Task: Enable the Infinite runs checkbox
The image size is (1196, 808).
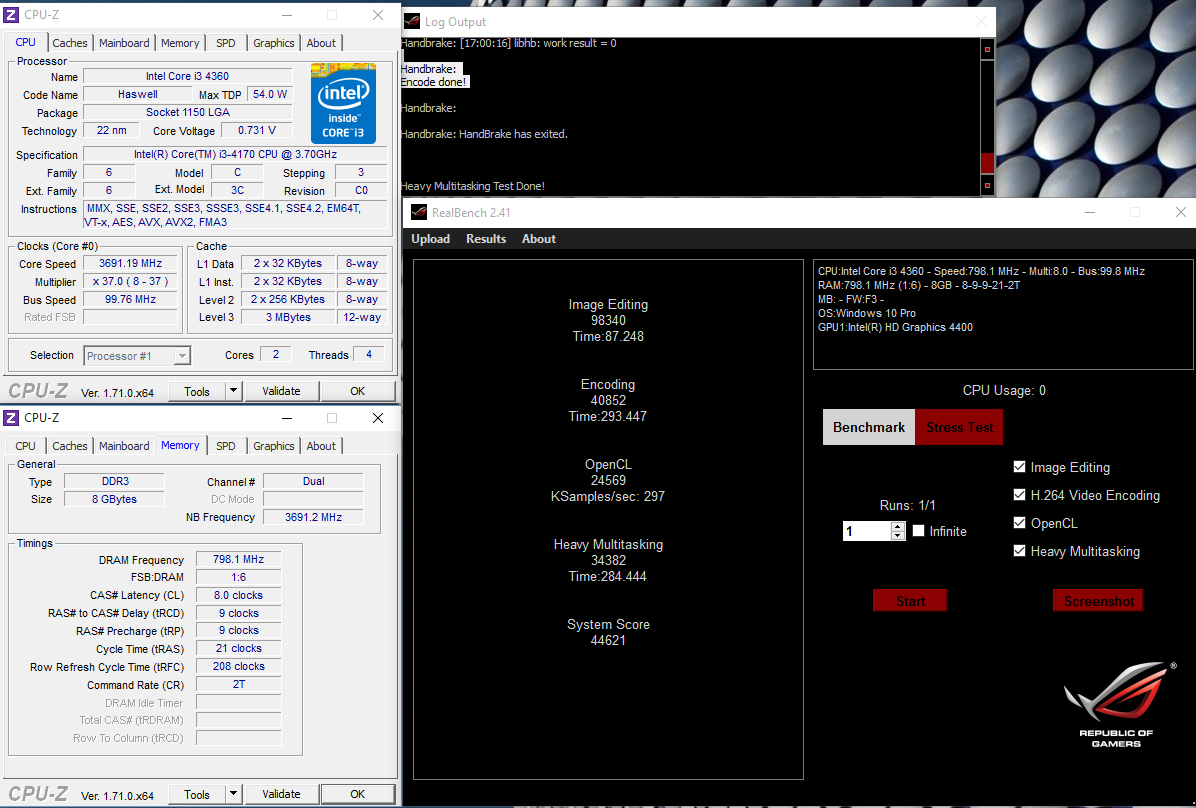Action: pyautogui.click(x=918, y=531)
